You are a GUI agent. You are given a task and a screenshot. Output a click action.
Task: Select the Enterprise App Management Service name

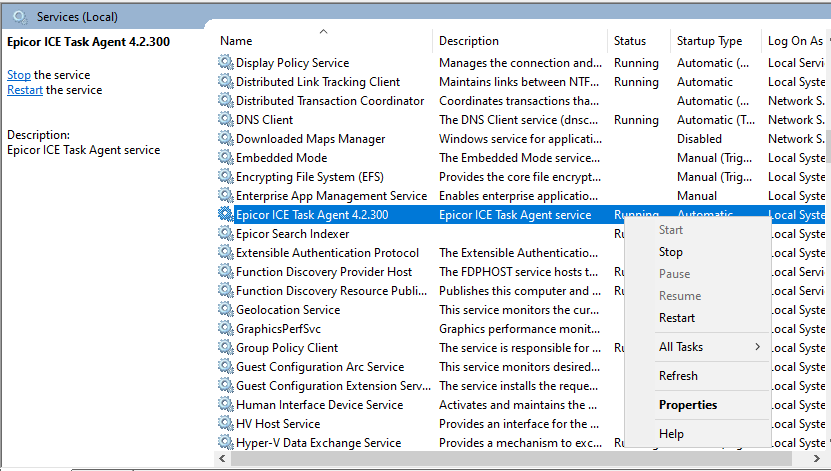click(331, 195)
